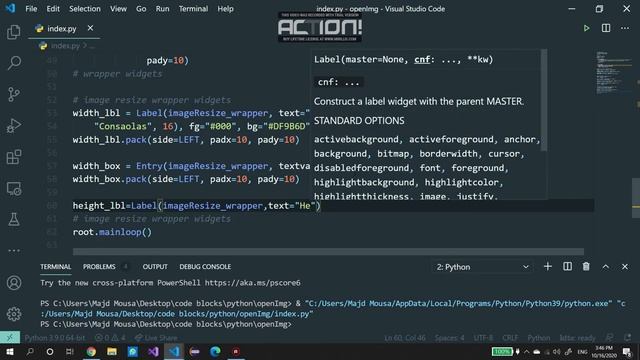Open the Run and Debug view

pyautogui.click(x=13, y=126)
